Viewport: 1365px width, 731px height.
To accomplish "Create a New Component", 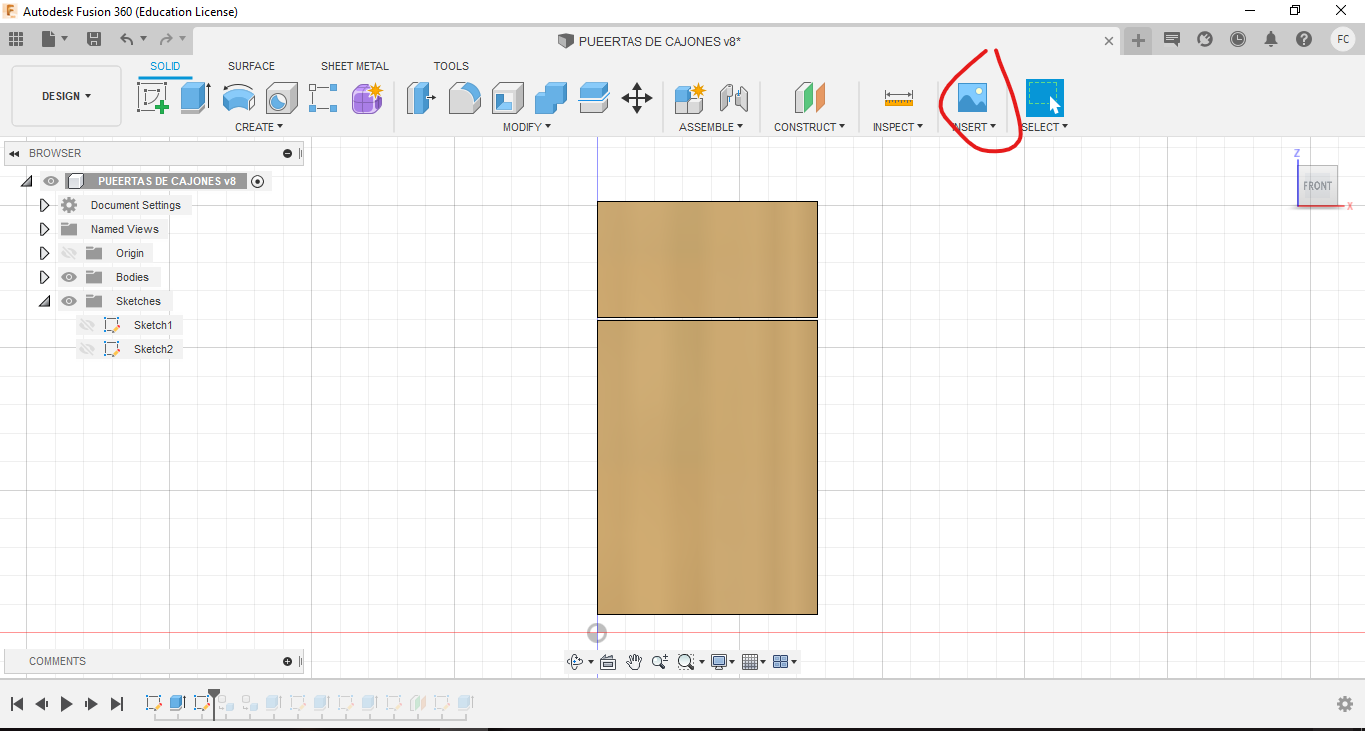I will pos(690,98).
